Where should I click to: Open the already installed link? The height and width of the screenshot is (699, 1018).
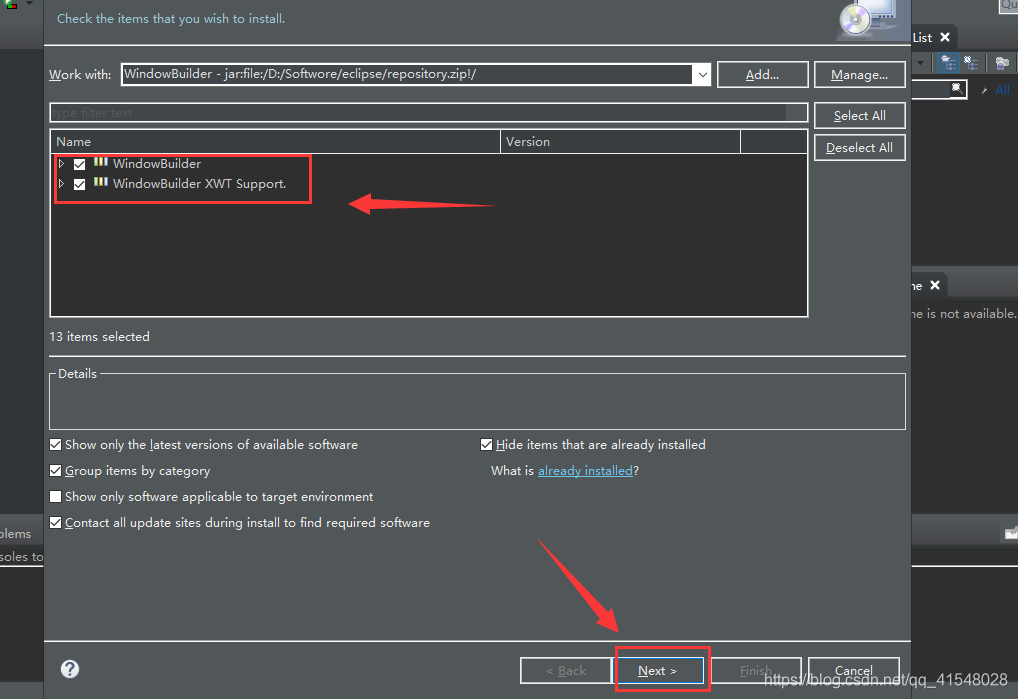click(585, 471)
